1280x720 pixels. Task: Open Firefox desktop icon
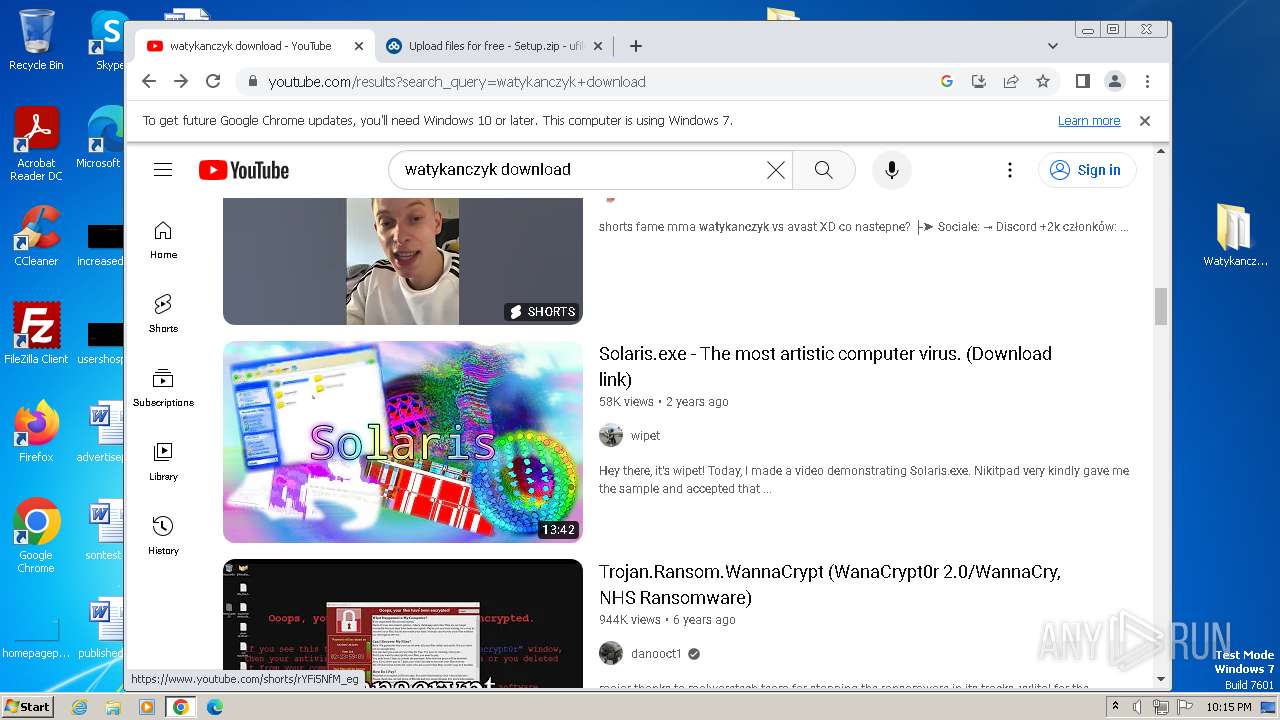pos(36,432)
